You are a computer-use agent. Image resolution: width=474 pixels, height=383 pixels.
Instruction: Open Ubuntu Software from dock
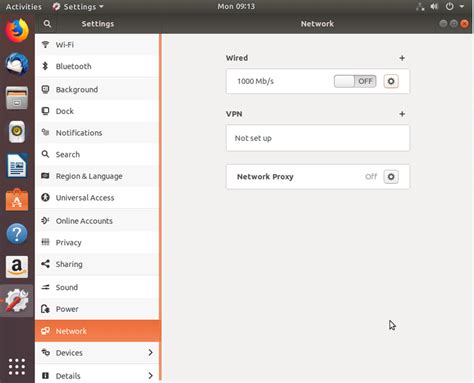[17, 200]
